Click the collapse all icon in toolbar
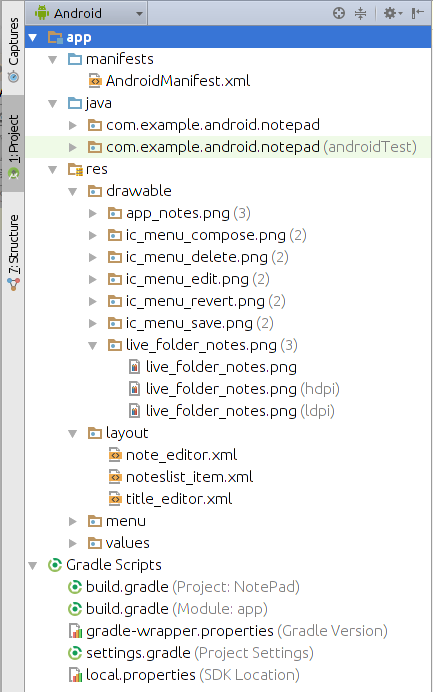 (x=361, y=13)
